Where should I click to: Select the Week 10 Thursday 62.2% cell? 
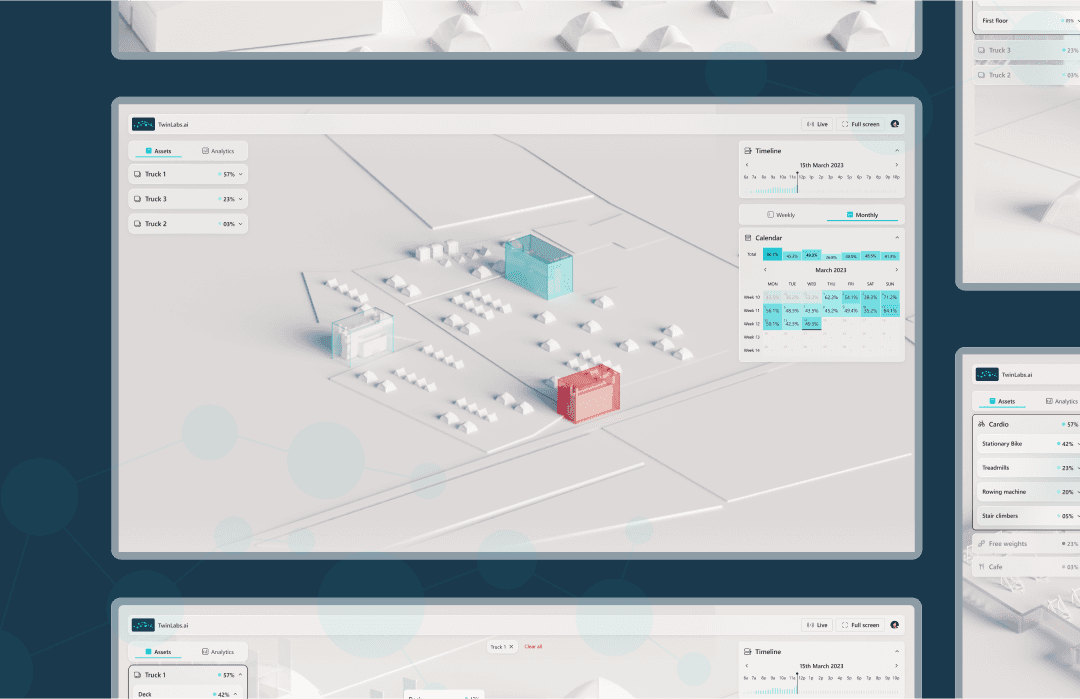click(x=831, y=297)
